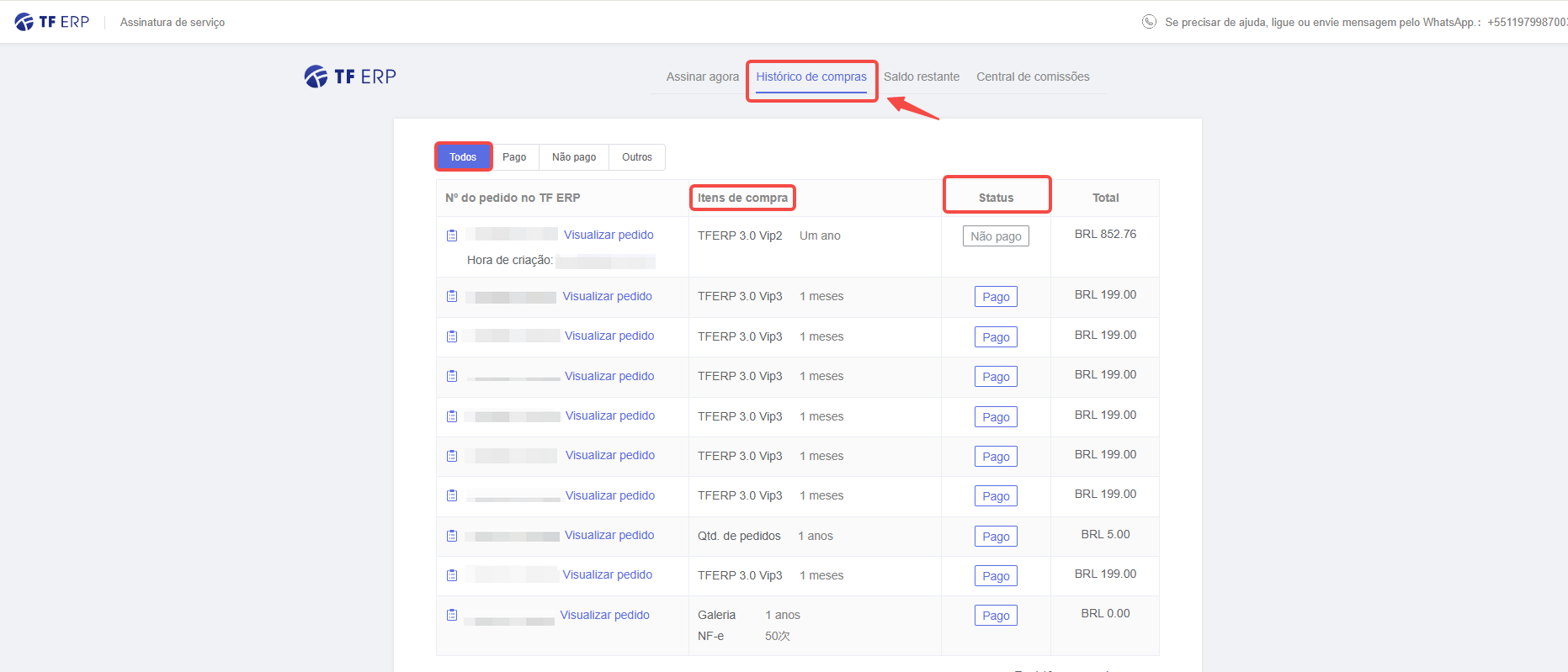The width and height of the screenshot is (1568, 672).
Task: Click the phone icon beside WhatsApp help text
Action: (x=1149, y=22)
